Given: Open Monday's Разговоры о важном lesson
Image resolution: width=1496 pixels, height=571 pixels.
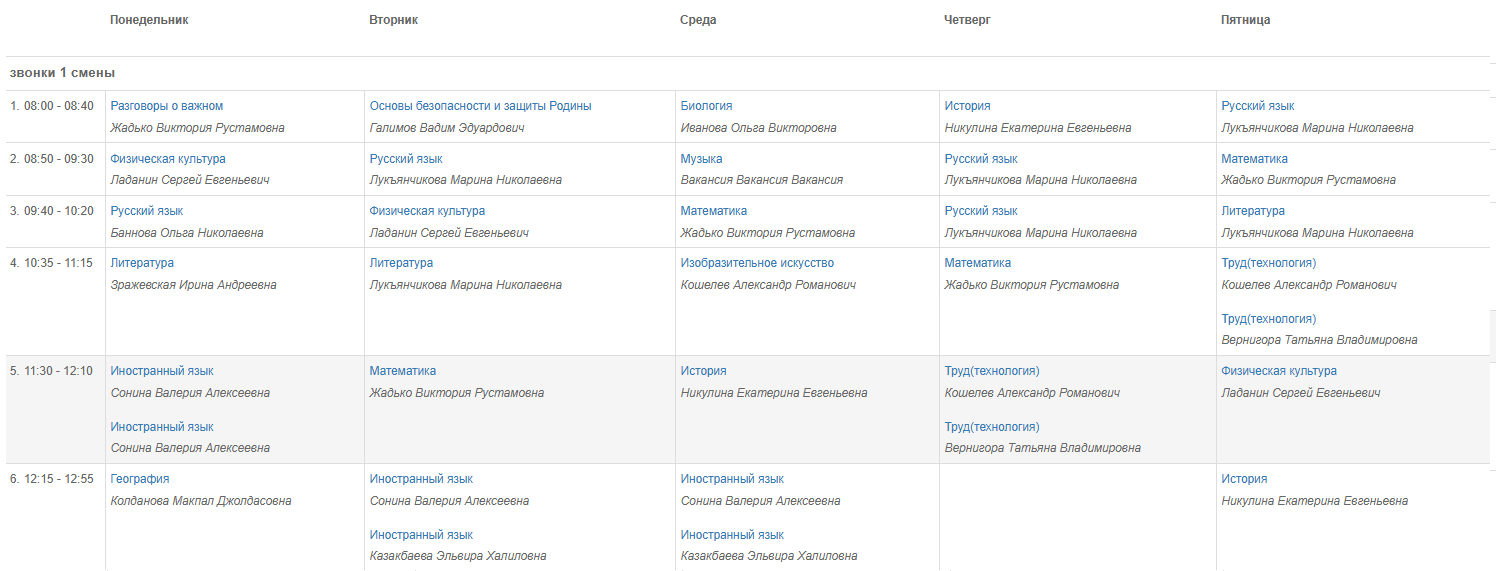Looking at the screenshot, I should pos(167,106).
